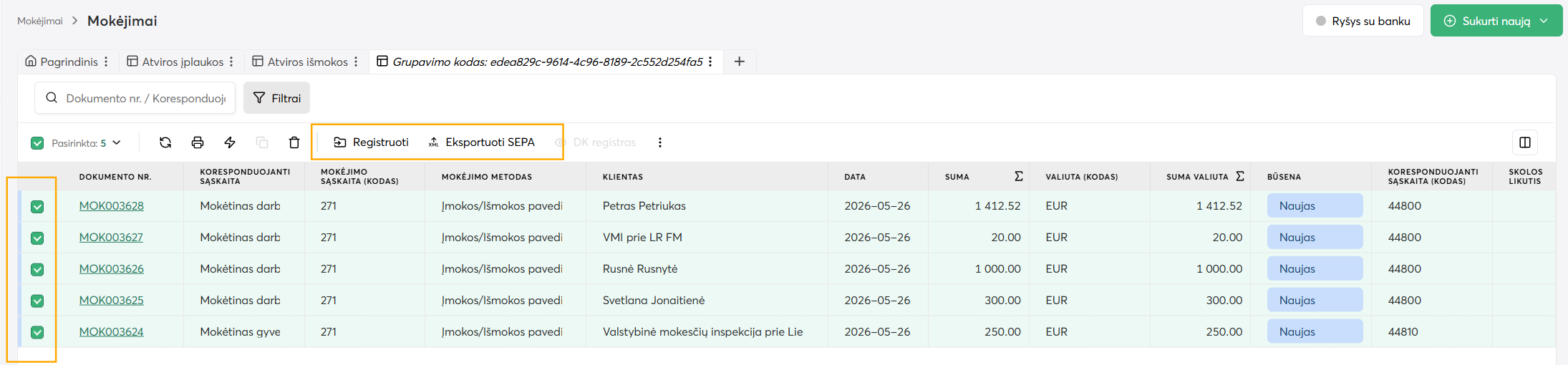The height and width of the screenshot is (365, 1568).
Task: Open document link MOK003627
Action: click(111, 238)
